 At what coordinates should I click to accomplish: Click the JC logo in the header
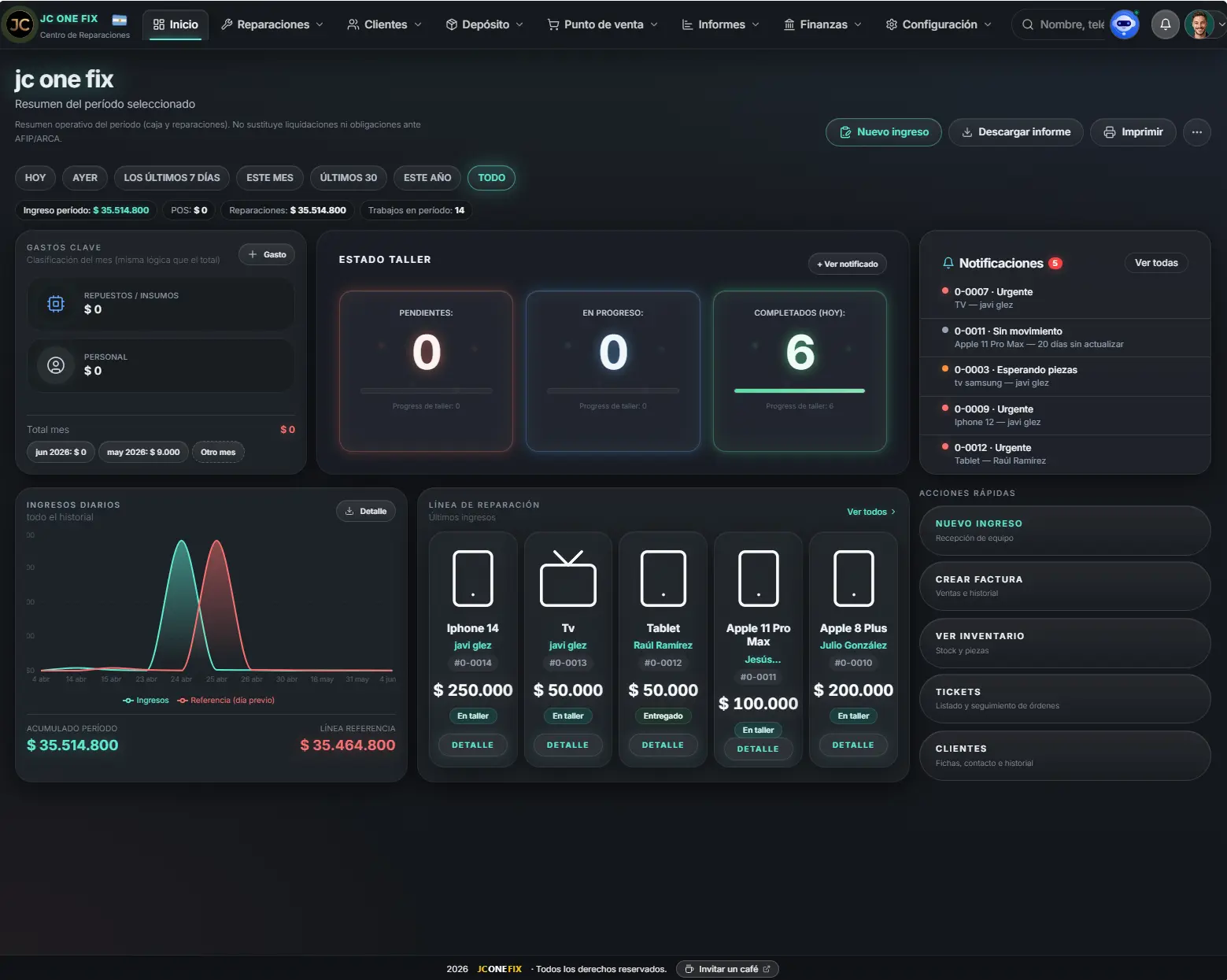pos(20,24)
